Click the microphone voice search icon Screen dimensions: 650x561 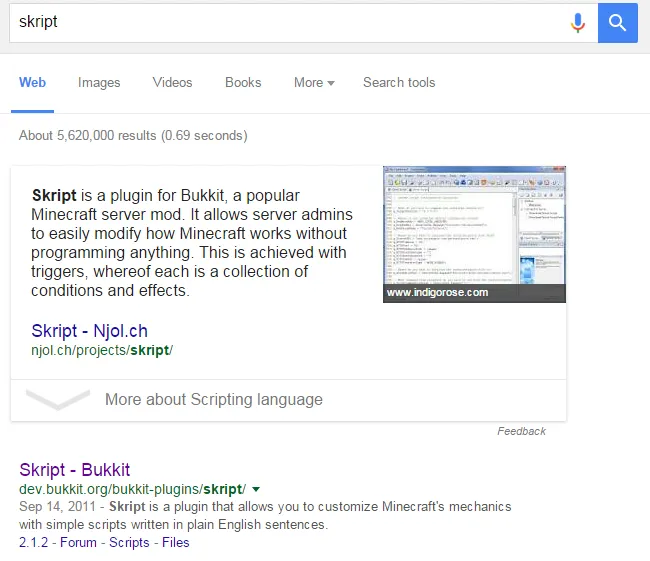577,23
